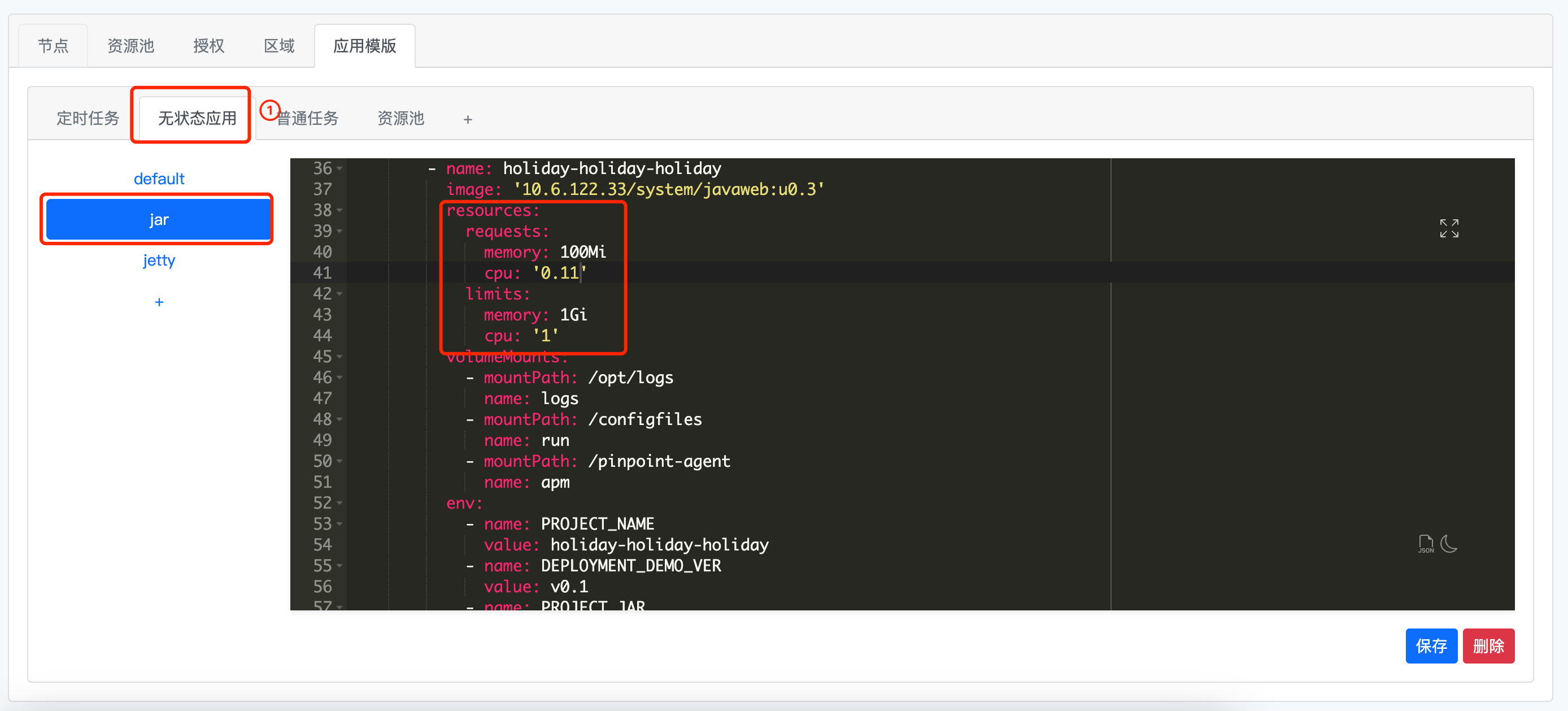Viewport: 1568px width, 711px height.
Task: Select the jetty template
Action: [x=159, y=260]
